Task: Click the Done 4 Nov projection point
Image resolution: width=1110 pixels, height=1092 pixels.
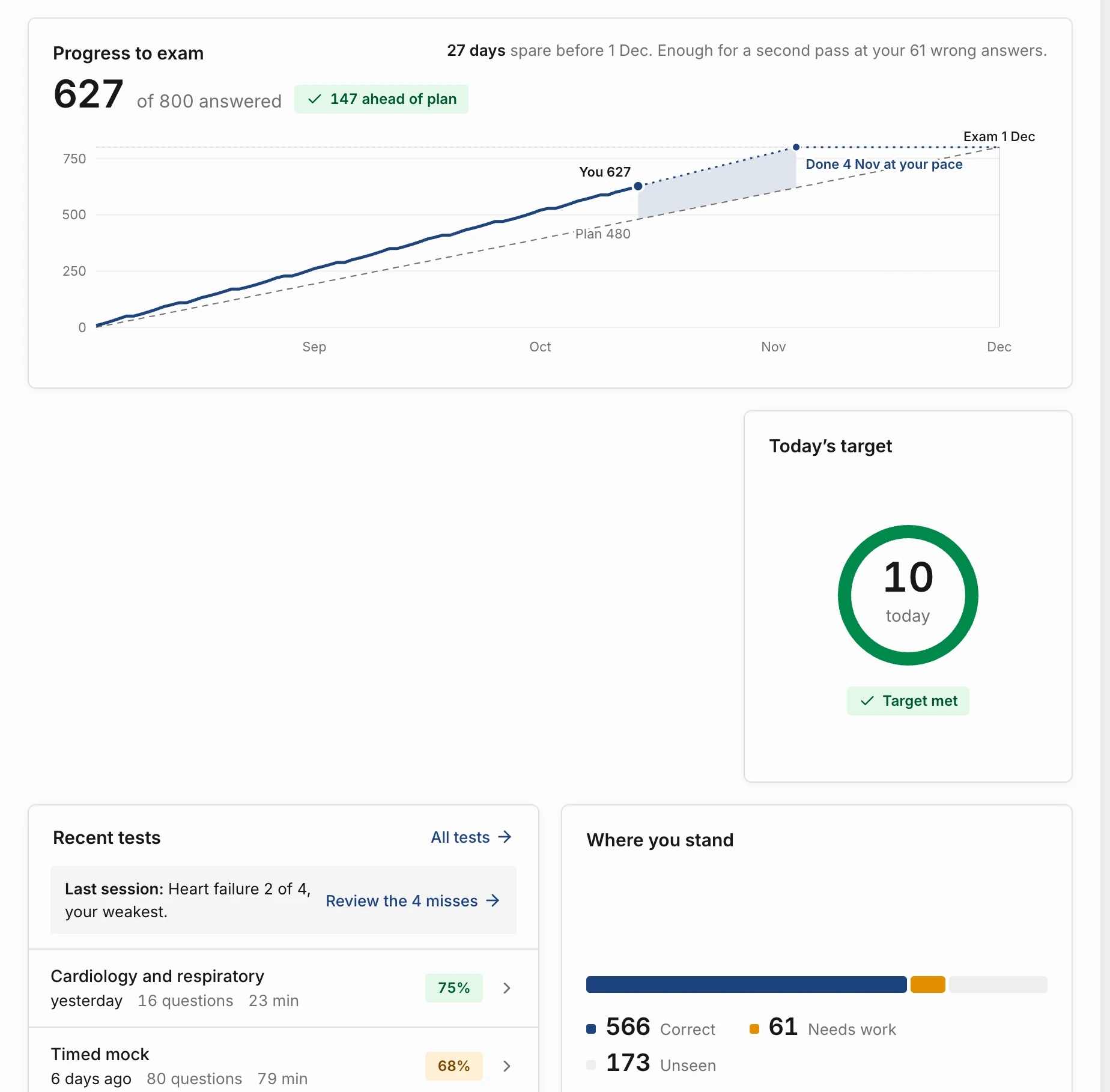Action: tap(796, 147)
